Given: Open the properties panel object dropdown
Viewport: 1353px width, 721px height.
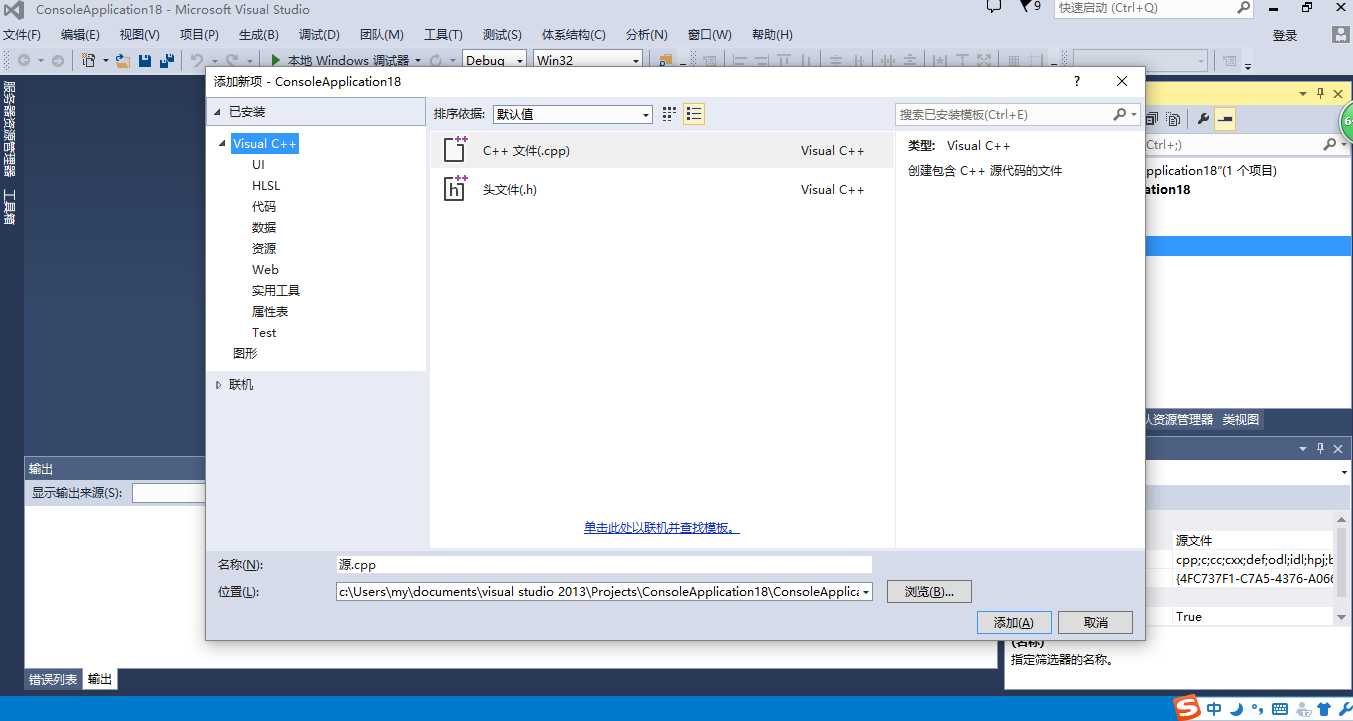Looking at the screenshot, I should [x=1343, y=472].
